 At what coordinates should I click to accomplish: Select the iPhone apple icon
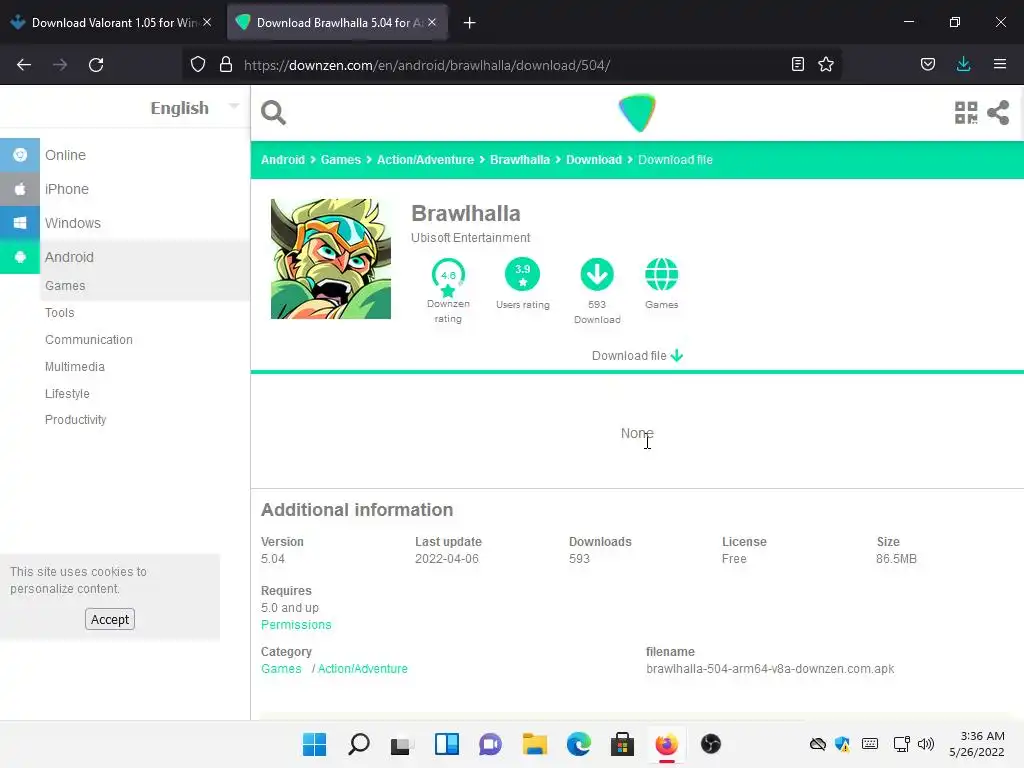coord(20,189)
